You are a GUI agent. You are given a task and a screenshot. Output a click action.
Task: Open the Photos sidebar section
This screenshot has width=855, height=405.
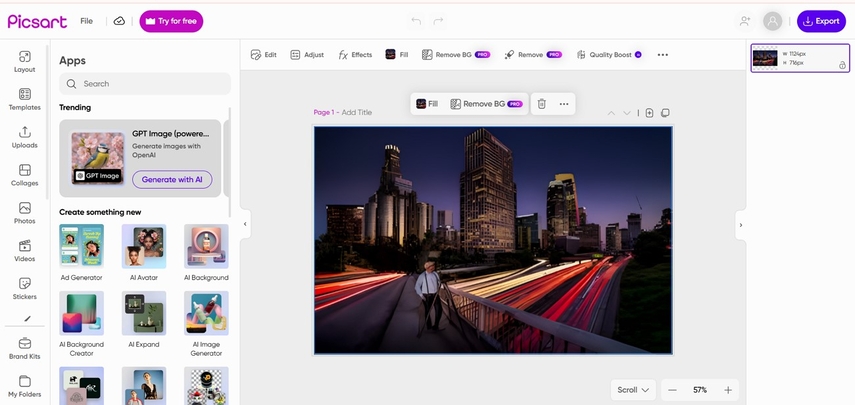(x=25, y=213)
